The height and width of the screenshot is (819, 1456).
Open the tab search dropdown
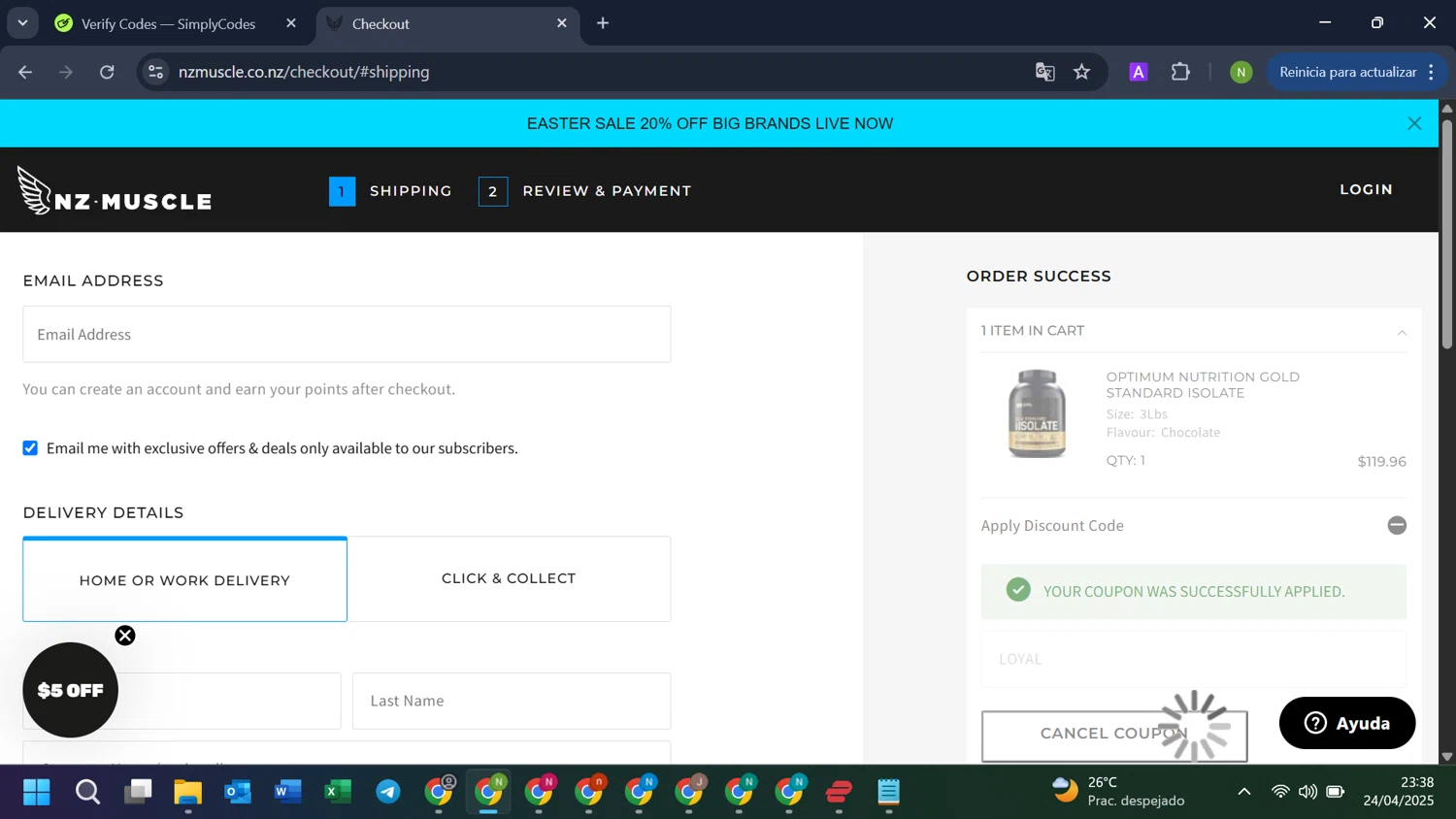click(x=22, y=23)
